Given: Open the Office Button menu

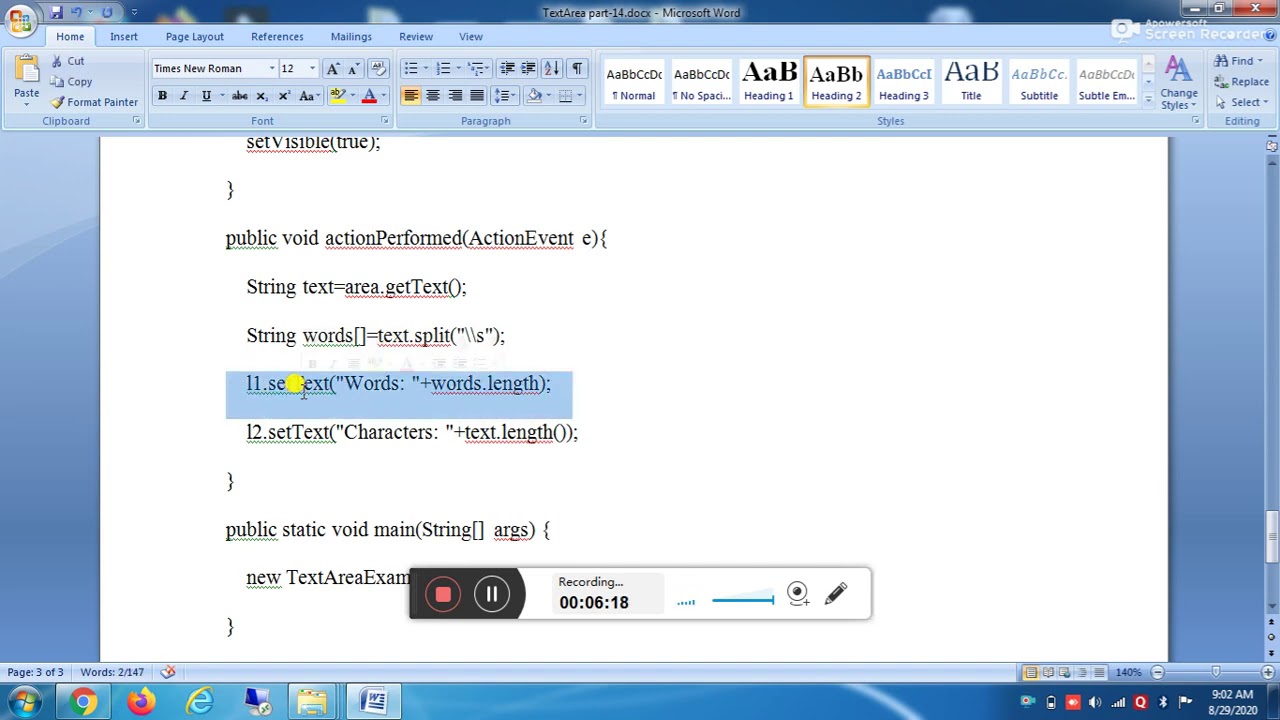Looking at the screenshot, I should pos(19,20).
